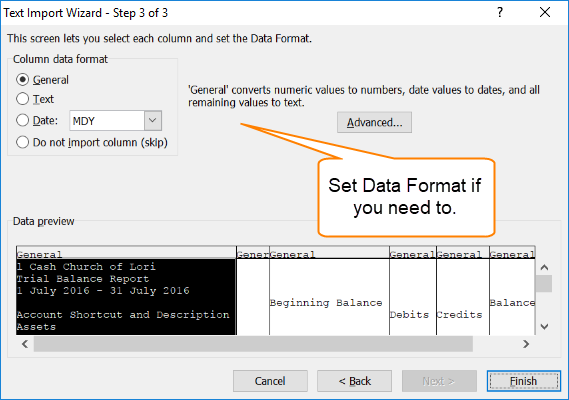This screenshot has width=569, height=400.
Task: Go to the previous step with Back
Action: click(x=355, y=381)
